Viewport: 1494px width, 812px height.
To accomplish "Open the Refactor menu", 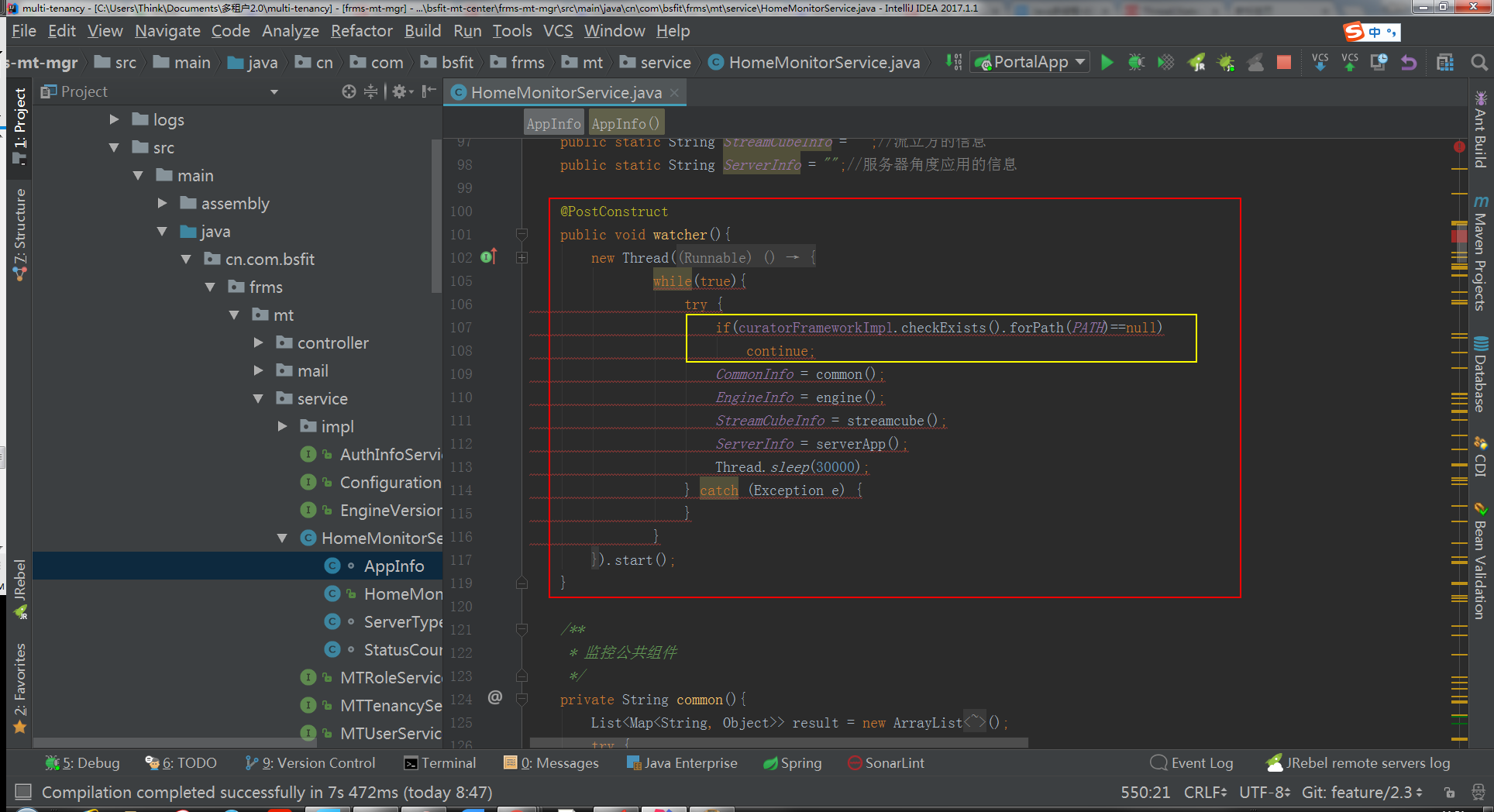I will [361, 31].
